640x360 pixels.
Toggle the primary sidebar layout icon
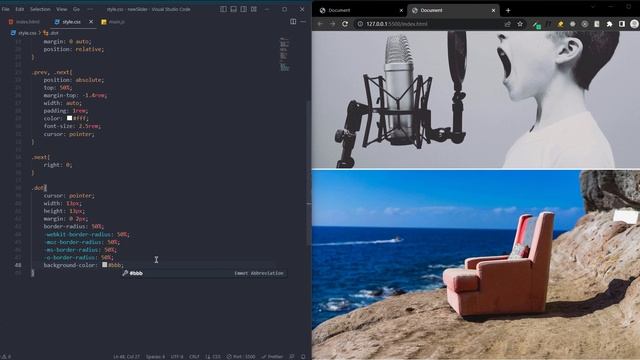[223, 9]
